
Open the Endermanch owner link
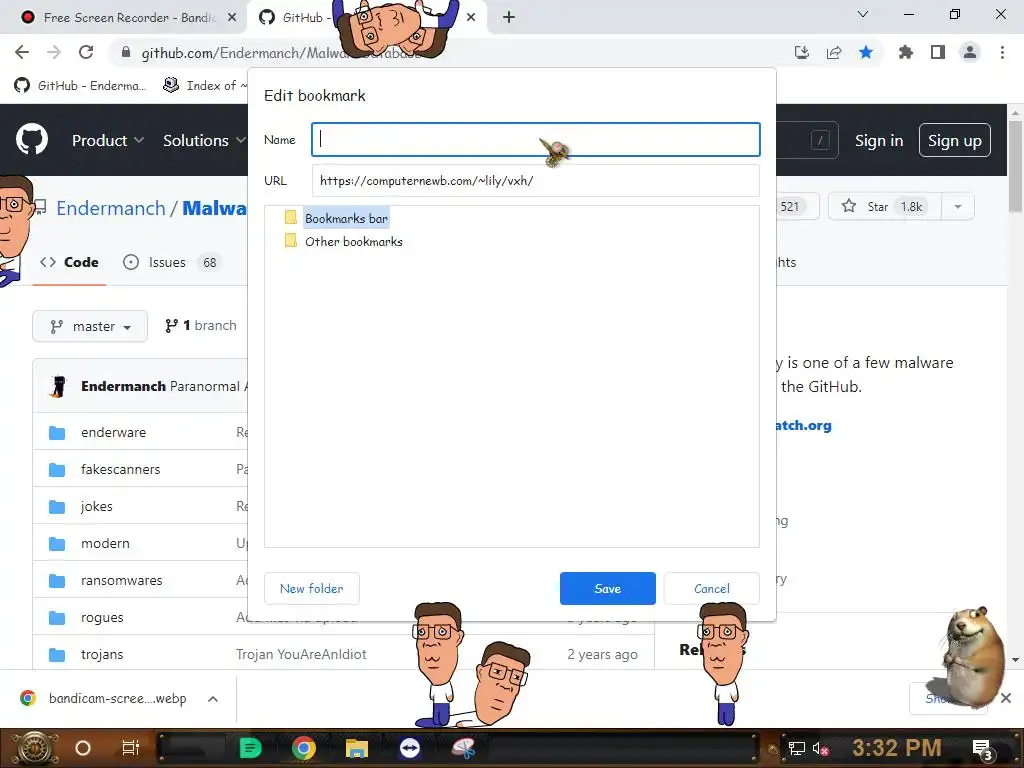[110, 208]
